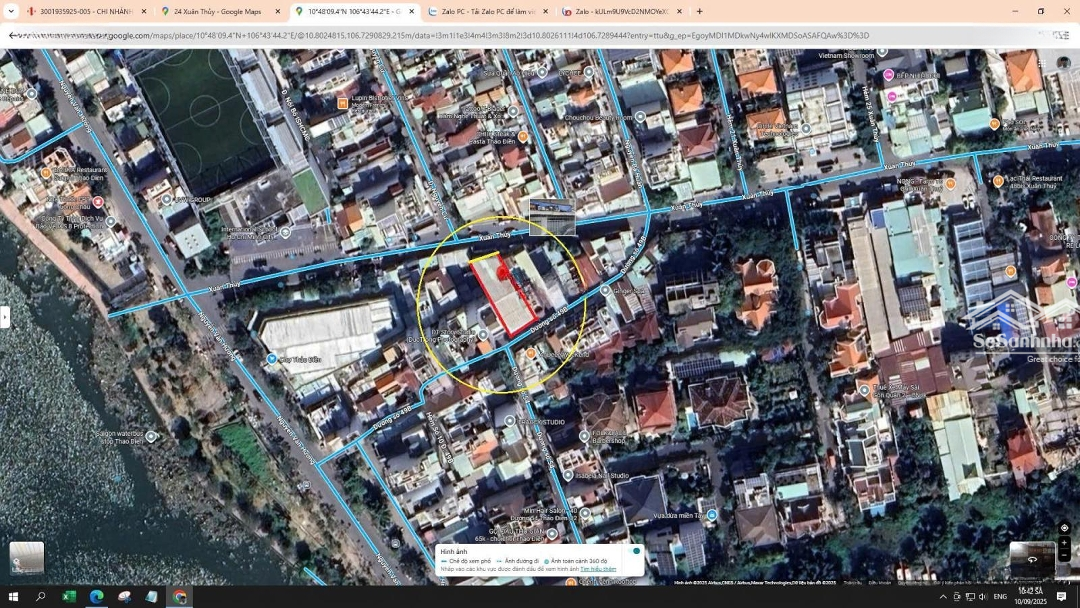1080x608 pixels.
Task: Click the Windows Start button
Action: [14, 597]
